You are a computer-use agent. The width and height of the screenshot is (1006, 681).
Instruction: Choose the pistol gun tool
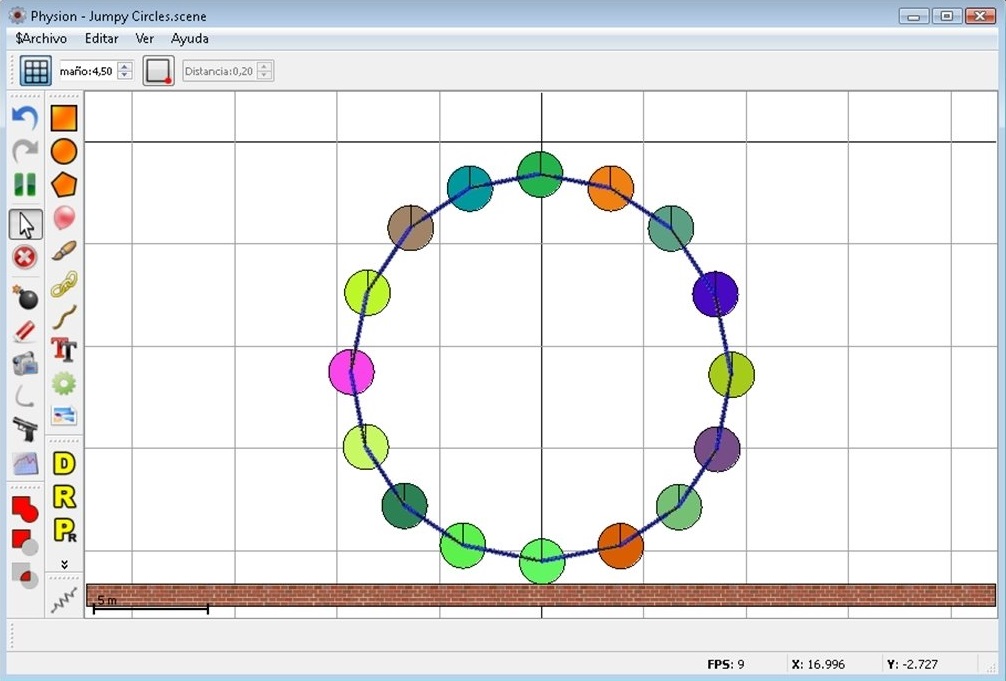coord(25,429)
